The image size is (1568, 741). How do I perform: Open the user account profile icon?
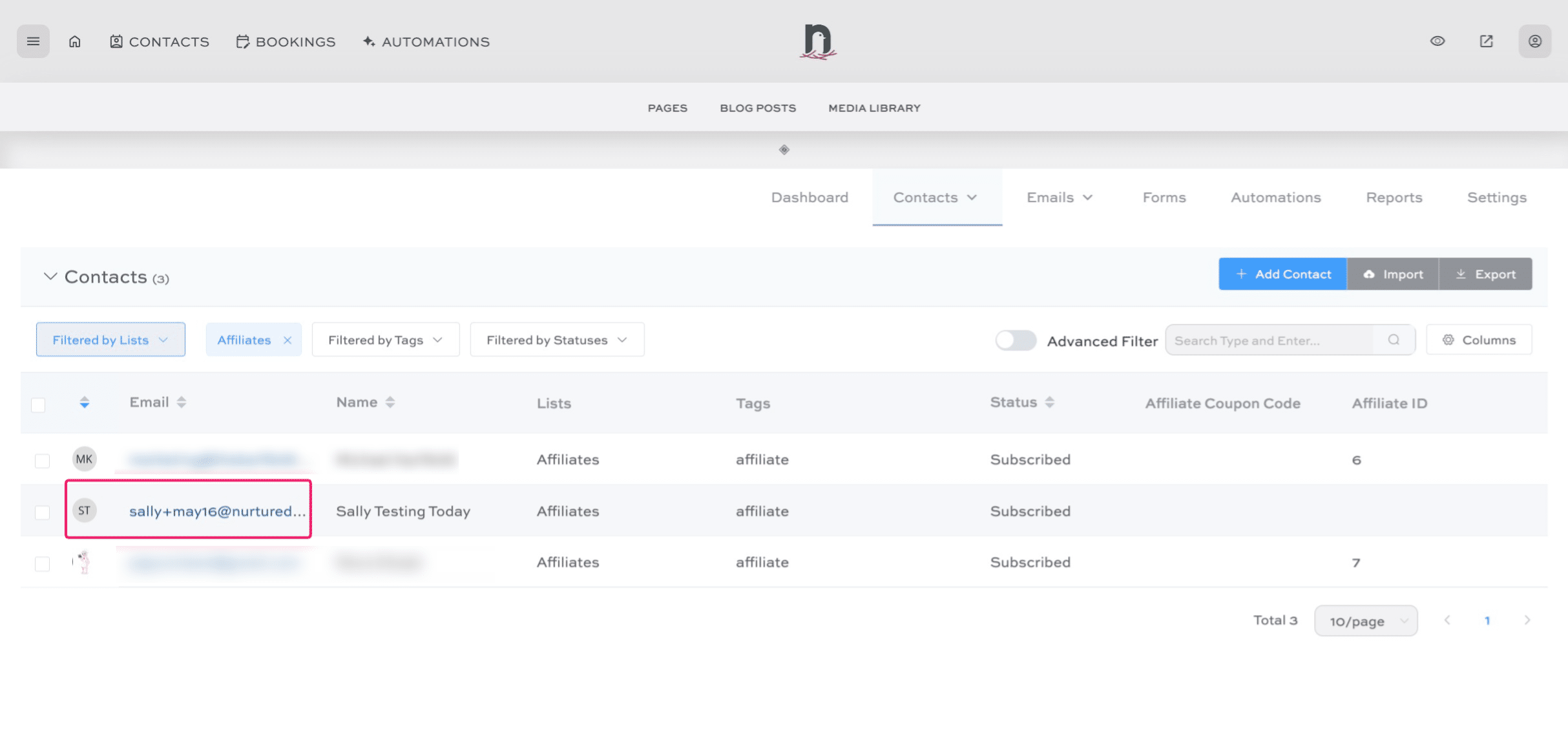tap(1534, 41)
